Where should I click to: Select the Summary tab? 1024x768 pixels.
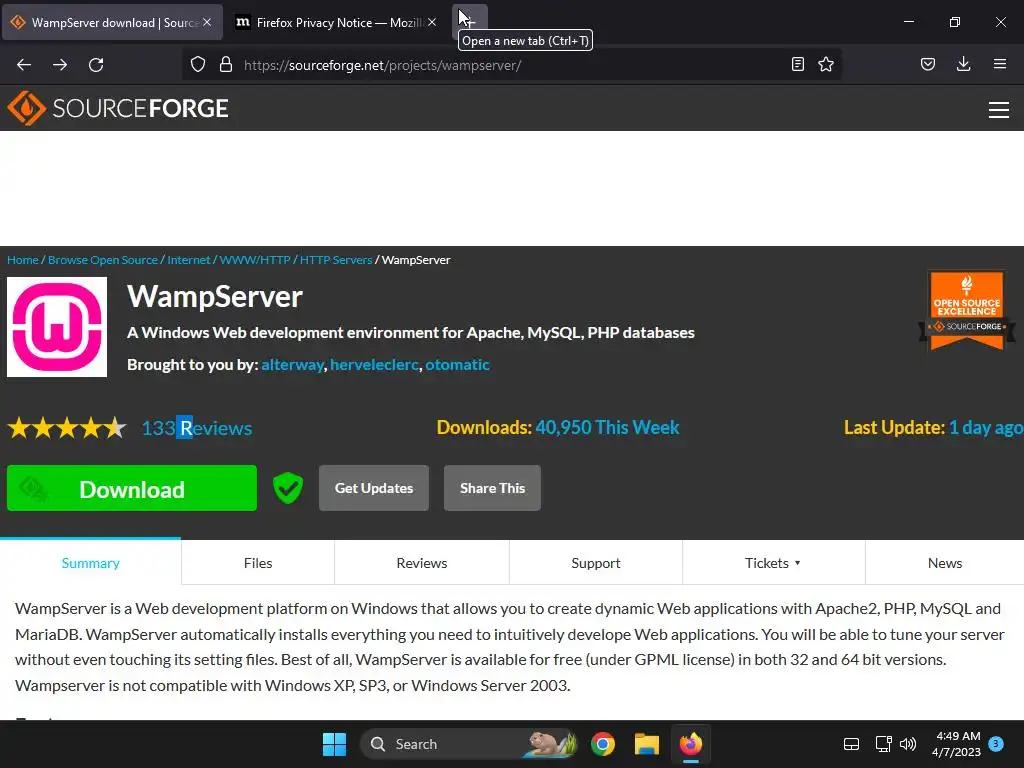tap(91, 562)
